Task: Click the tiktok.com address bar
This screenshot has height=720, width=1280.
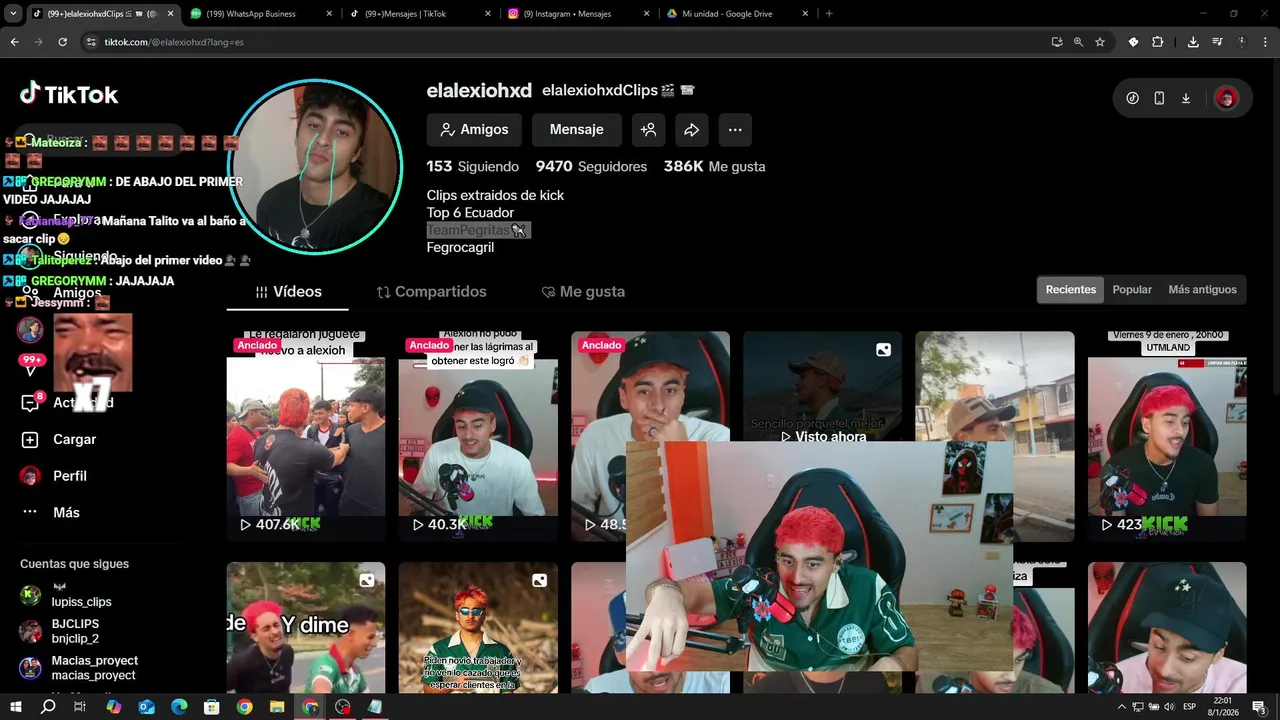Action: tap(560, 42)
